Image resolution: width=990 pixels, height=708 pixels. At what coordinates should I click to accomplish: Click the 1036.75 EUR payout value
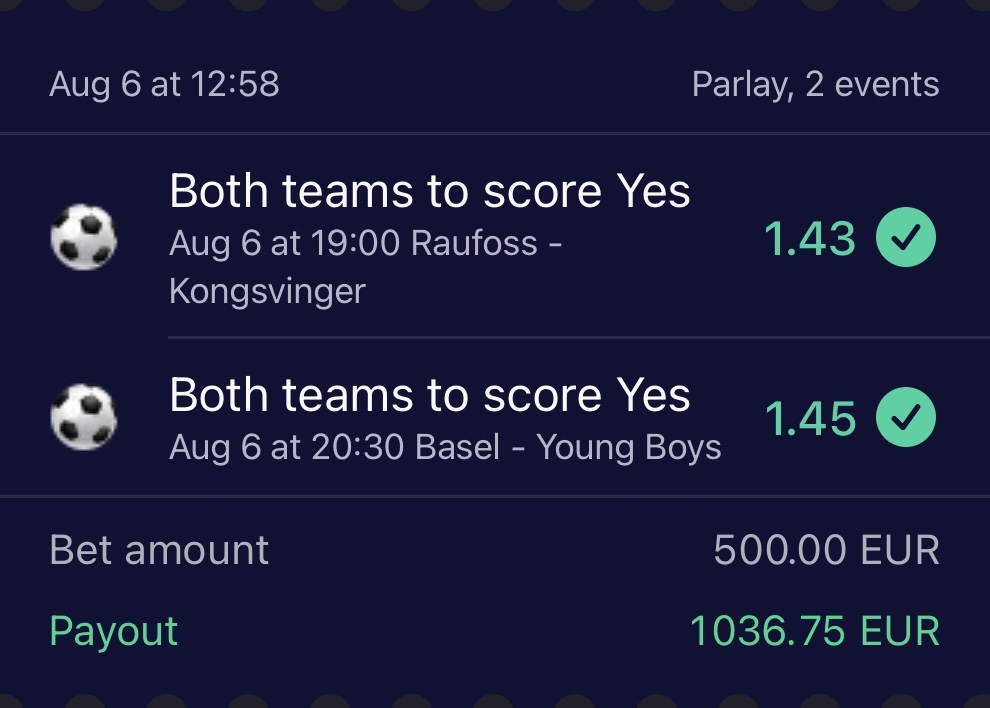point(815,631)
